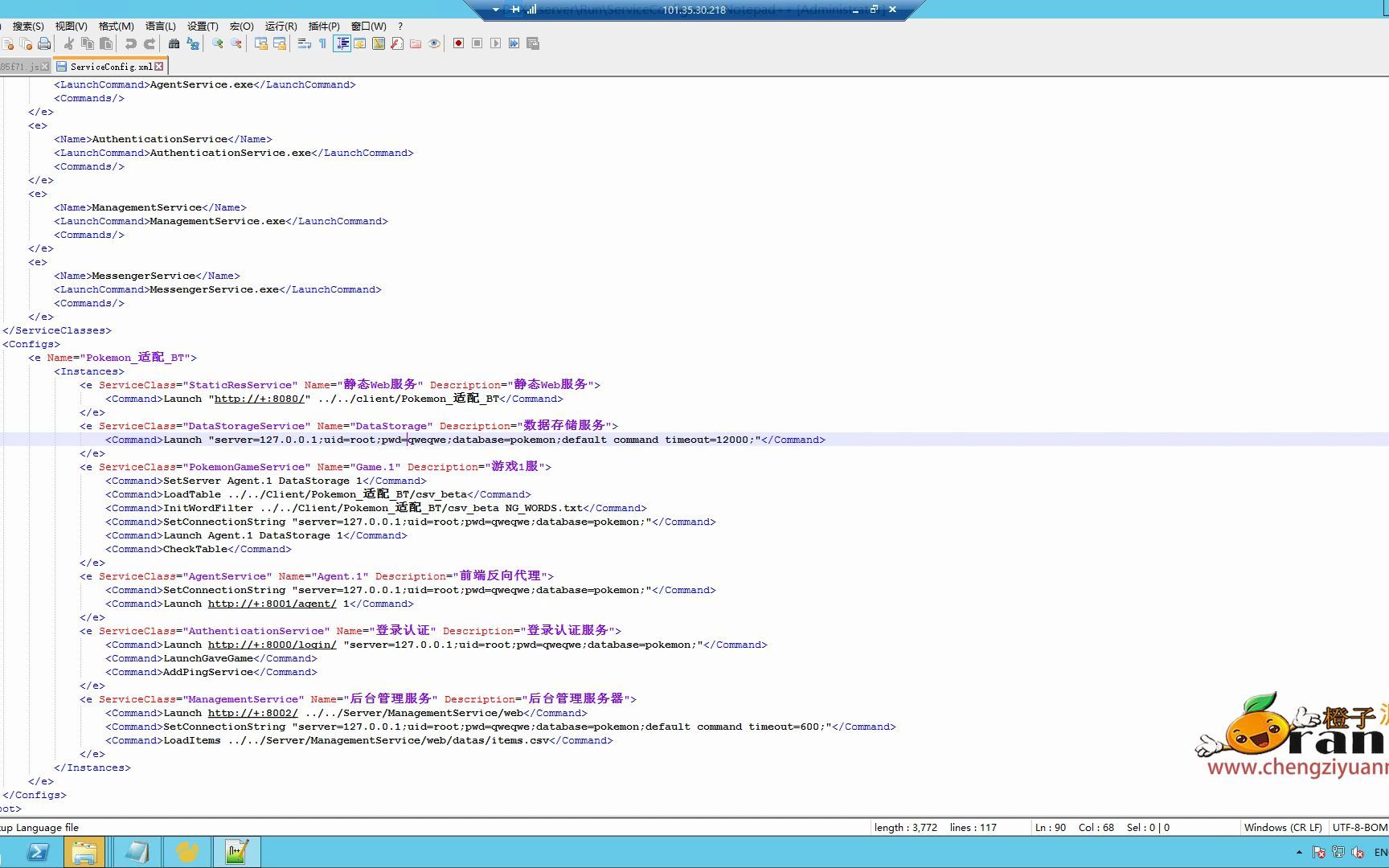This screenshot has width=1389, height=868.
Task: Click the Close All documents icon
Action: (26, 43)
